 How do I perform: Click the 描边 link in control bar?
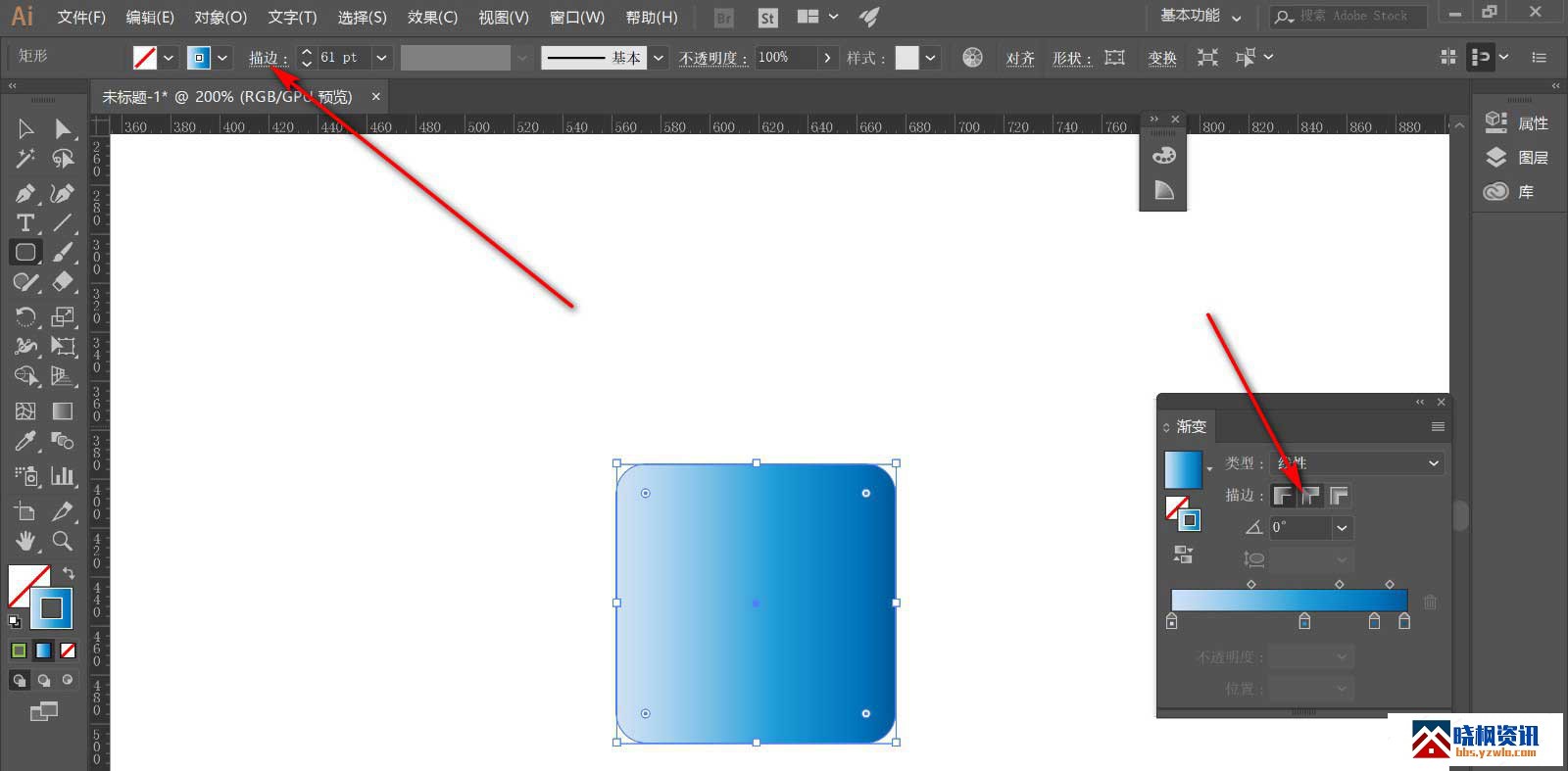coord(266,58)
